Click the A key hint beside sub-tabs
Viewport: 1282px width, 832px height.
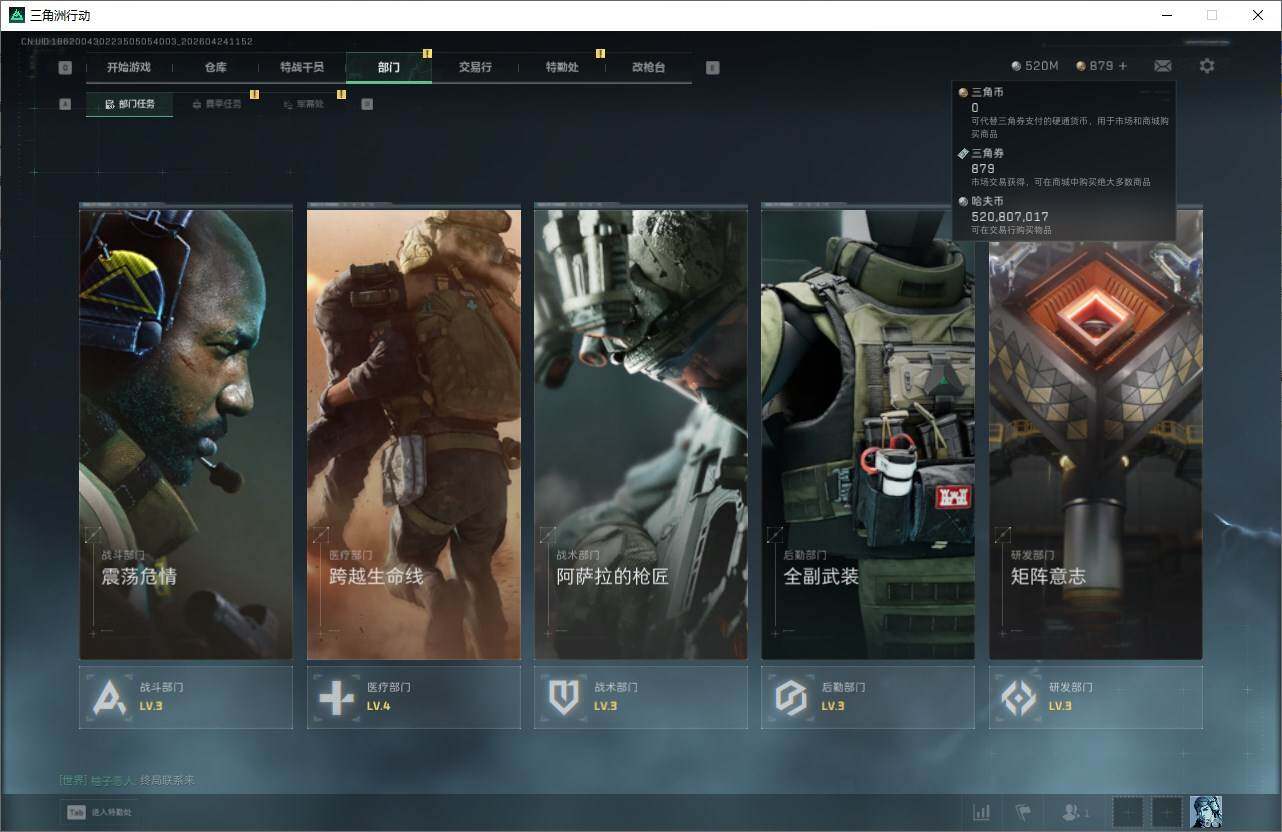tap(65, 104)
